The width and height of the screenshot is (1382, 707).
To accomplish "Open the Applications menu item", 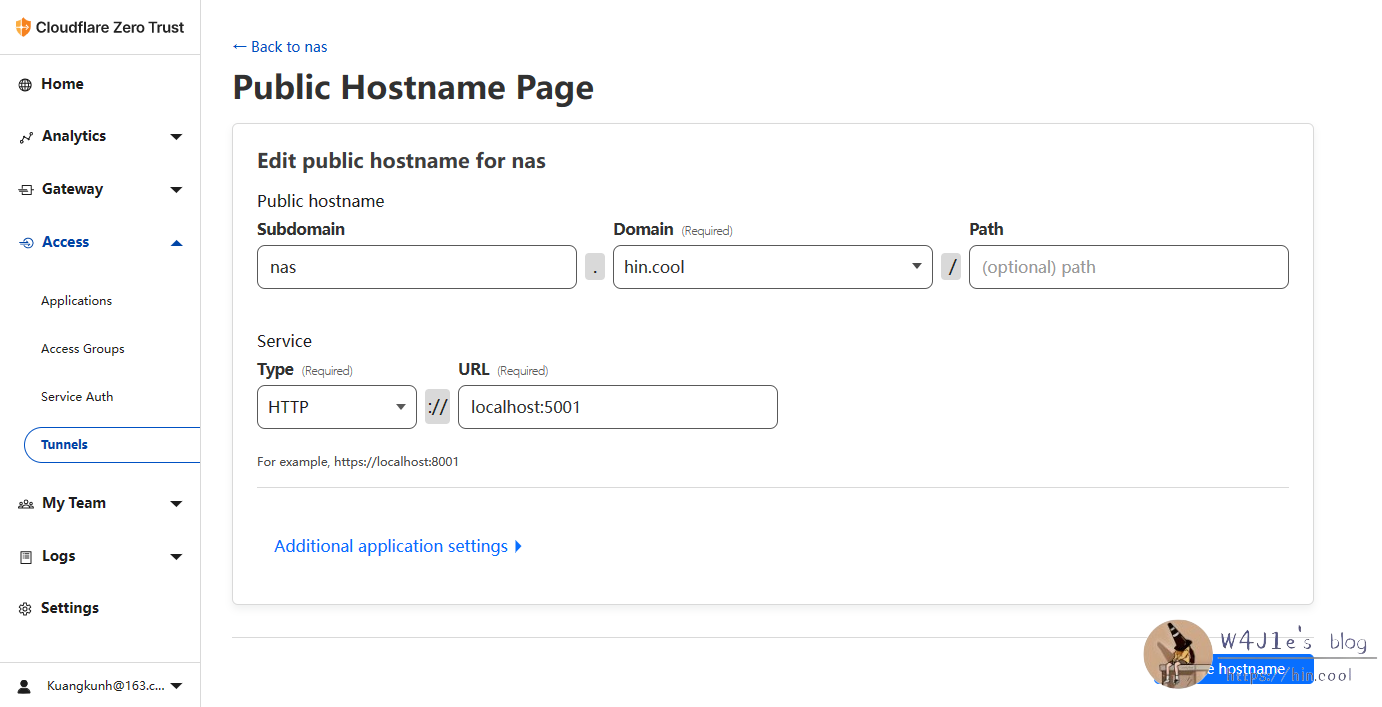I will coord(76,300).
